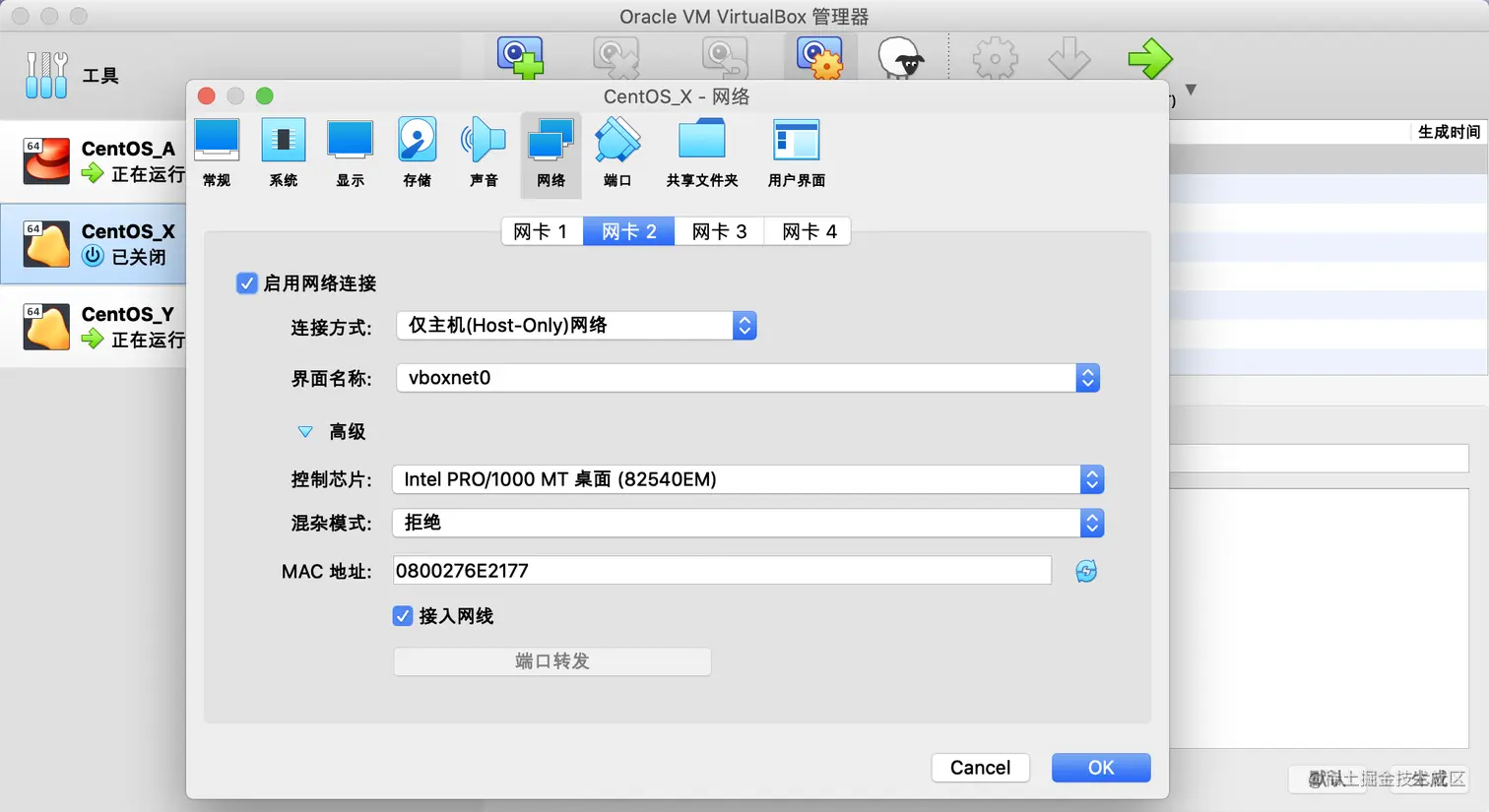Click the 端口转发 port forwarding button
Image resolution: width=1489 pixels, height=812 pixels.
(x=552, y=661)
